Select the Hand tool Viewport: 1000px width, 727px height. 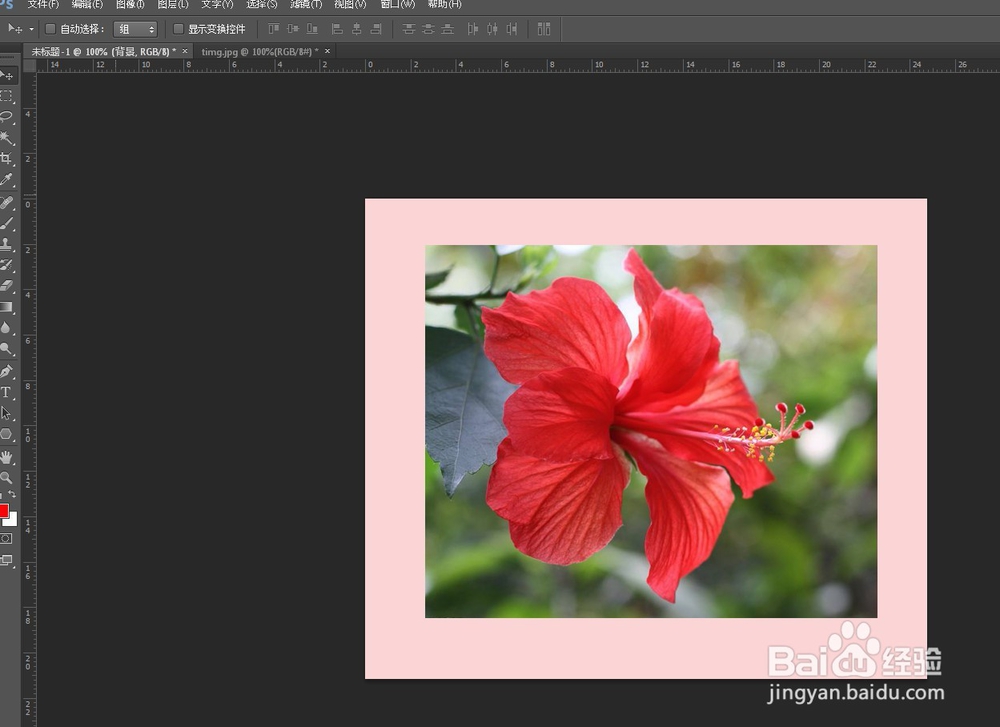6,457
